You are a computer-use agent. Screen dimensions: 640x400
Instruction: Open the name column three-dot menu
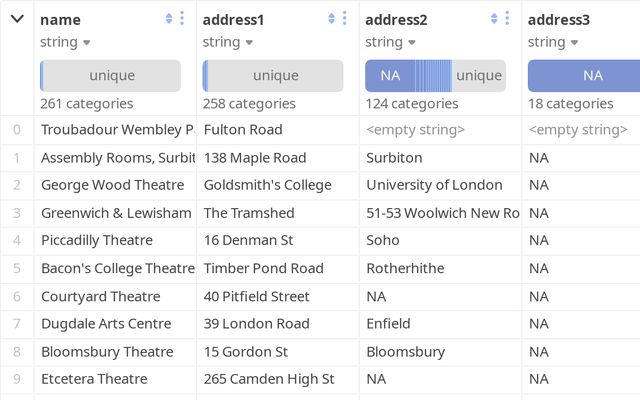click(x=182, y=19)
